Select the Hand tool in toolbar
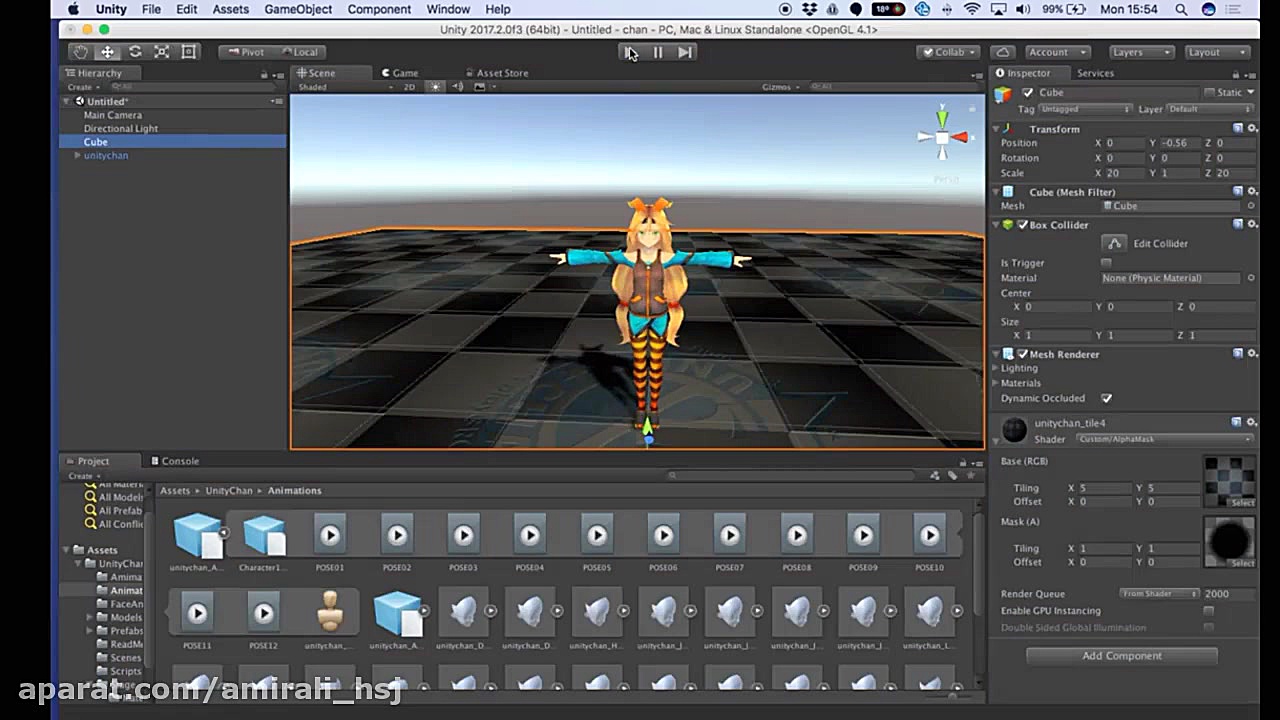Screen dimensions: 1280x720 (x=80, y=52)
